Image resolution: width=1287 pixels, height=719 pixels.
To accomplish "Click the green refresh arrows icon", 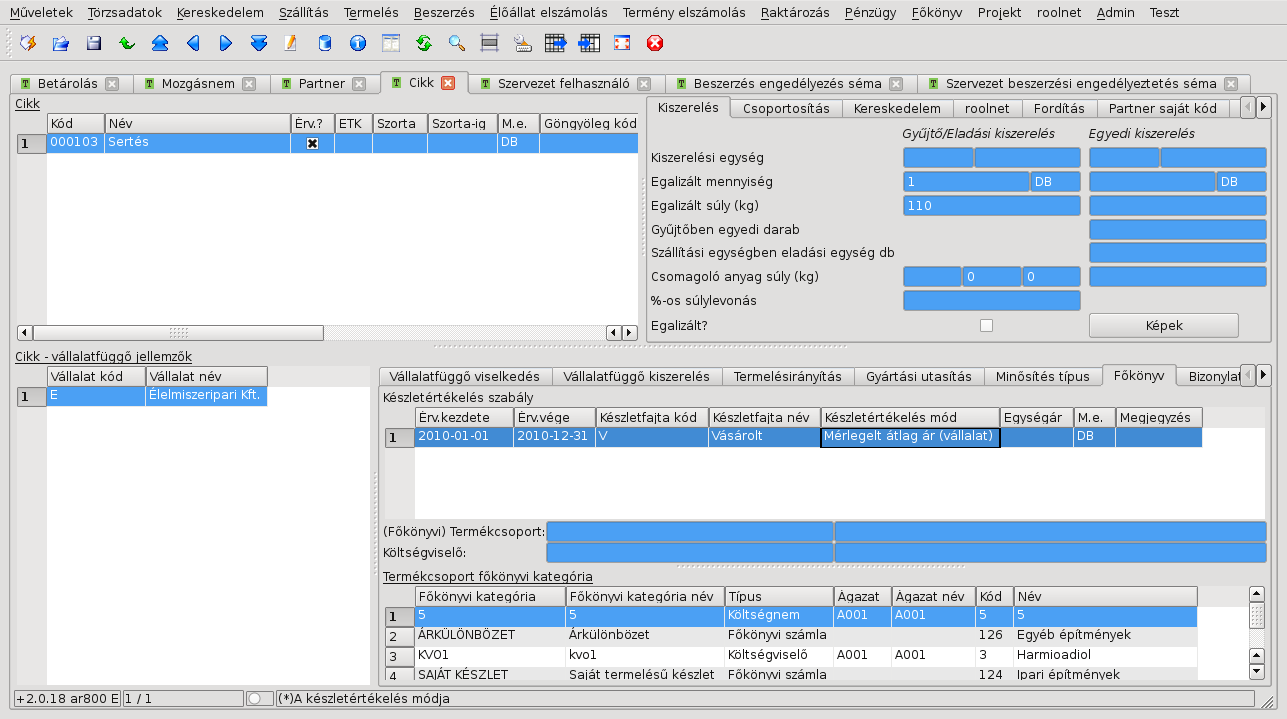I will [424, 43].
